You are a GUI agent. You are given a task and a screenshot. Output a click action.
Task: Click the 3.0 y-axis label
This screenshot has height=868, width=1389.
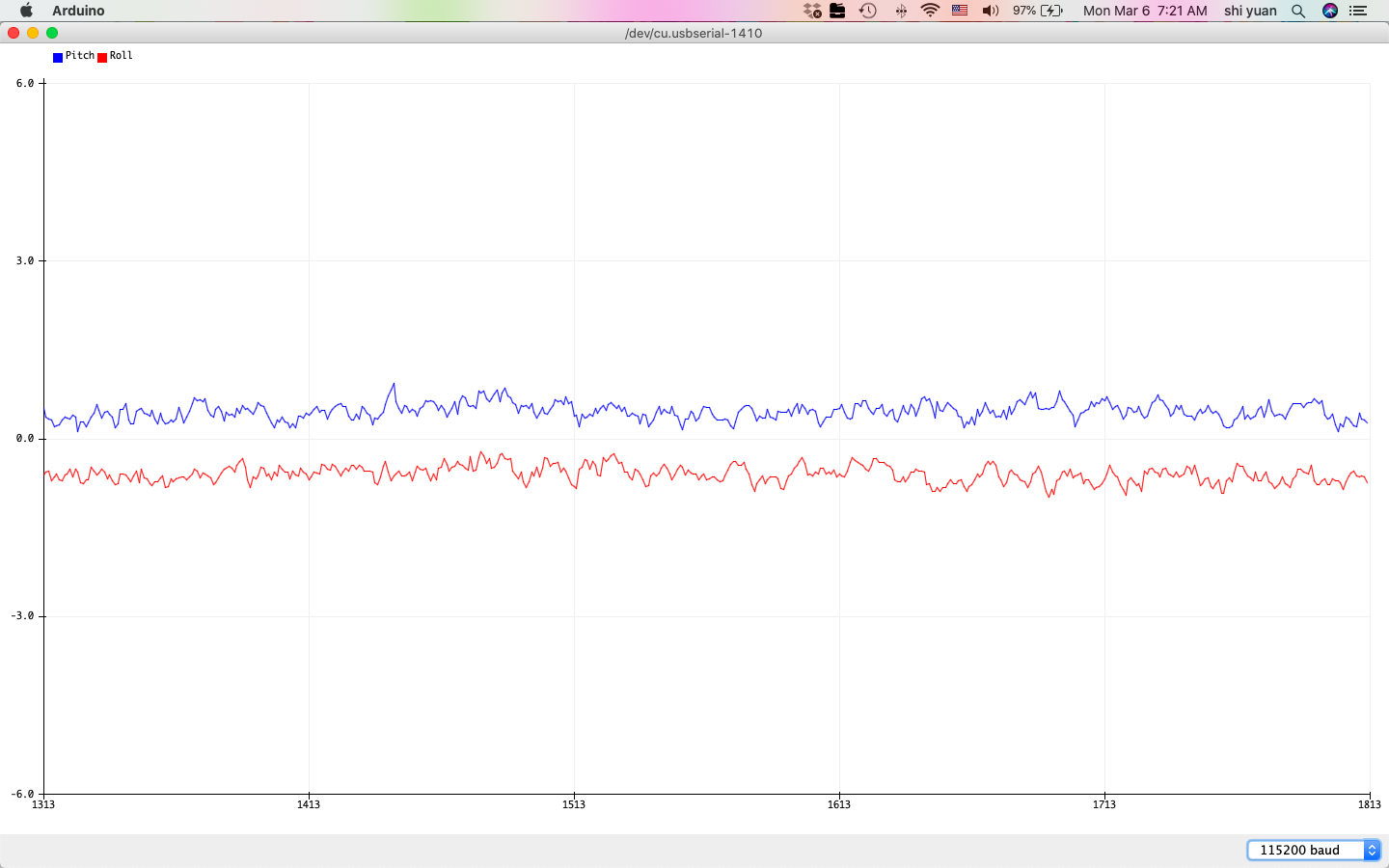click(25, 260)
